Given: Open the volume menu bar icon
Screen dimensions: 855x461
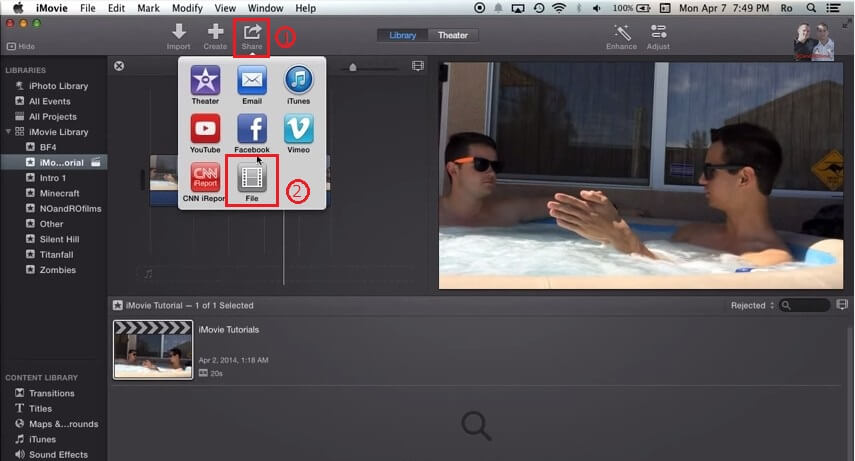Looking at the screenshot, I should tap(597, 8).
